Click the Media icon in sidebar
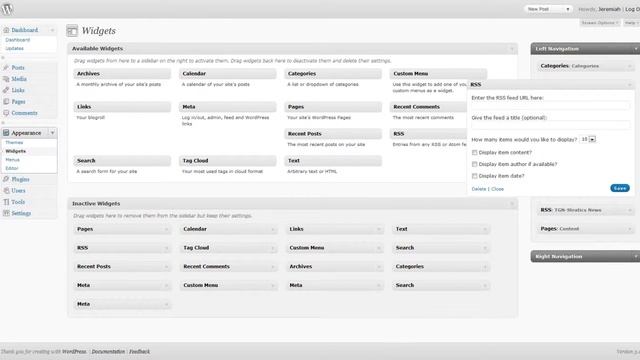The width and height of the screenshot is (640, 360). pos(6,79)
